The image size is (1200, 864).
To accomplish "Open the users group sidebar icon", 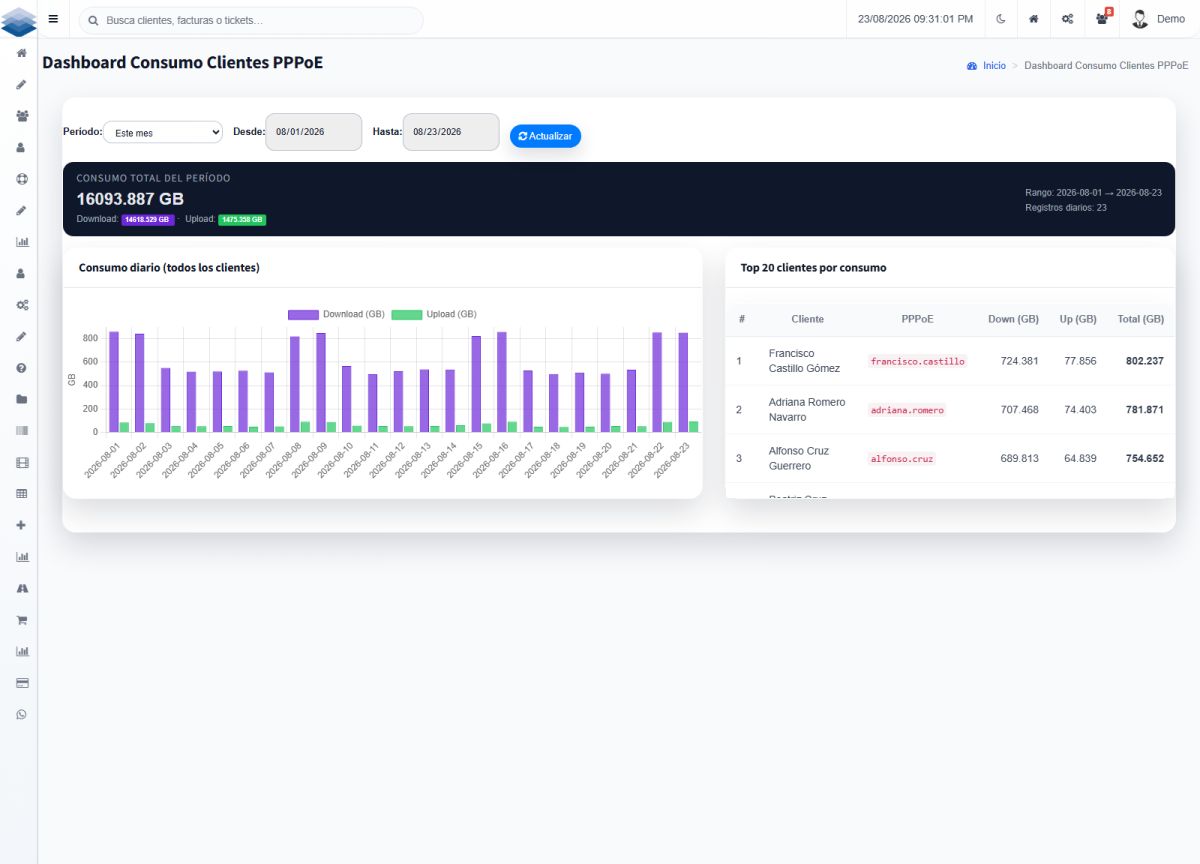I will click(22, 116).
